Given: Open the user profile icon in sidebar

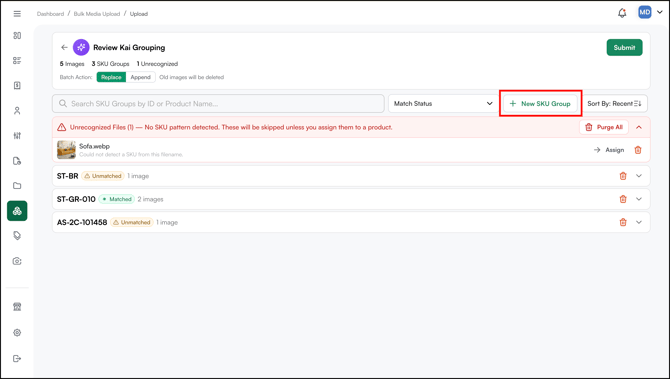Looking at the screenshot, I should 17,111.
